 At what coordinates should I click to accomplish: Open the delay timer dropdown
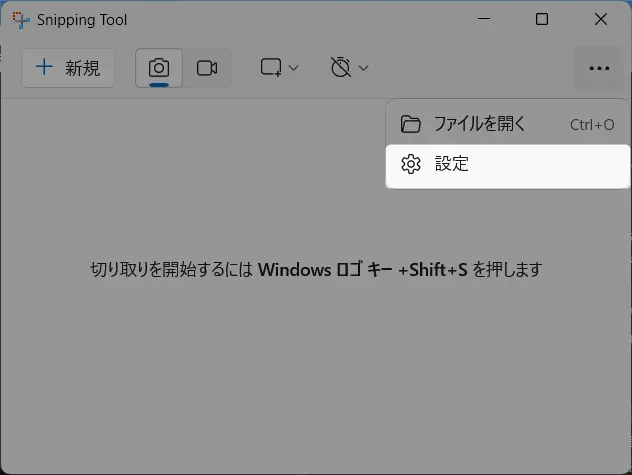pyautogui.click(x=349, y=68)
